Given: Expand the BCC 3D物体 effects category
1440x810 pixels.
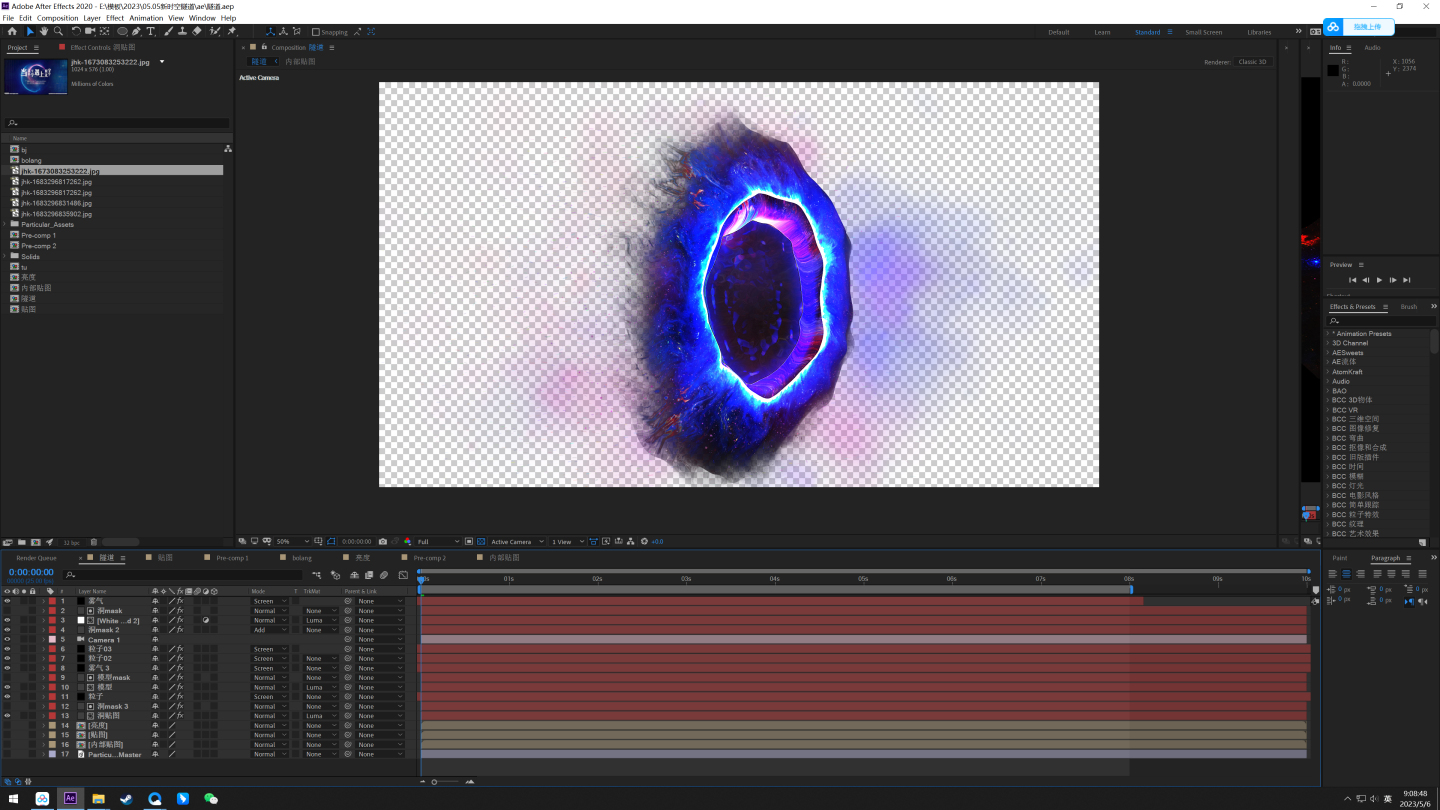Looking at the screenshot, I should click(x=1328, y=400).
